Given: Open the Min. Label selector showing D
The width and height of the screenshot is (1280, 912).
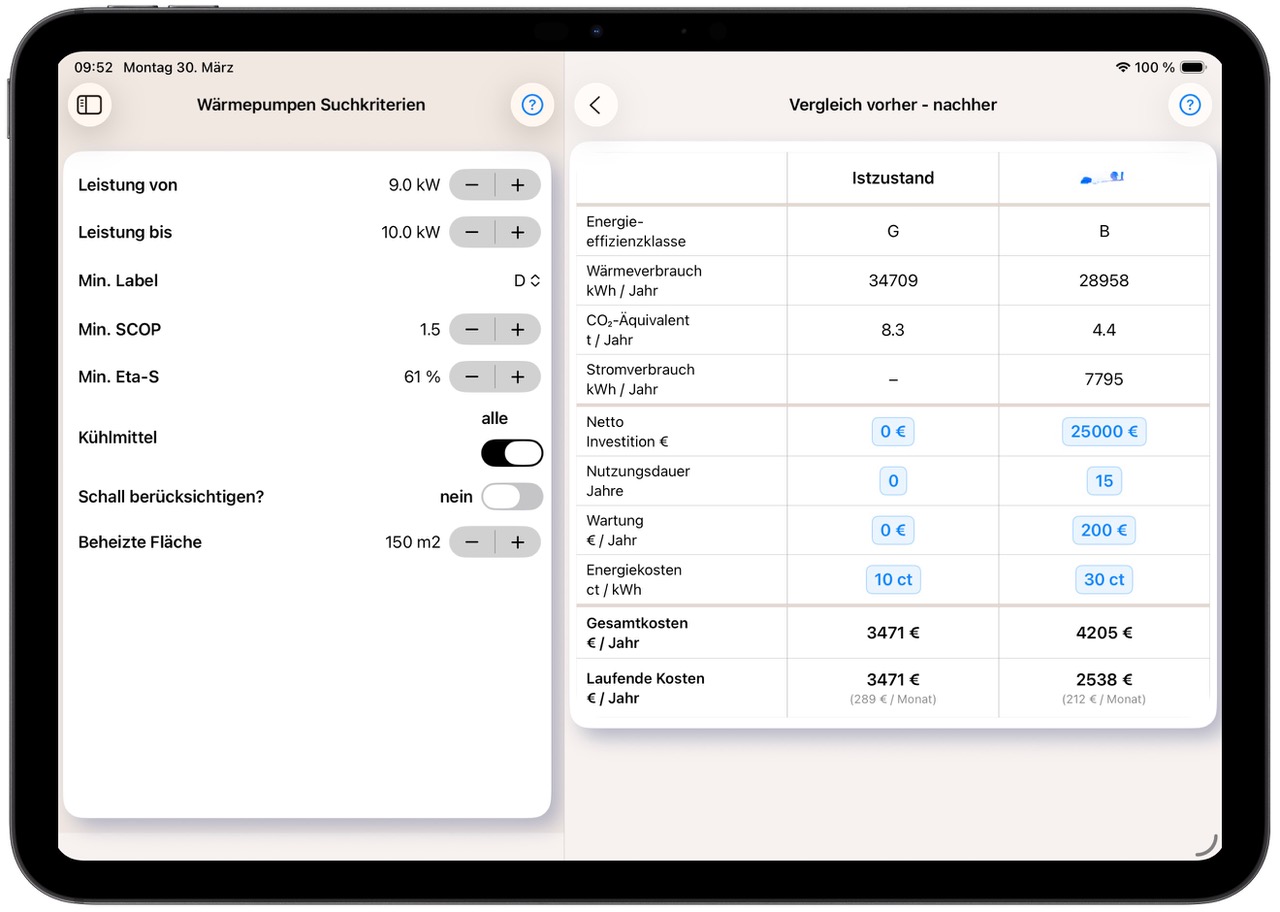Looking at the screenshot, I should tap(527, 281).
